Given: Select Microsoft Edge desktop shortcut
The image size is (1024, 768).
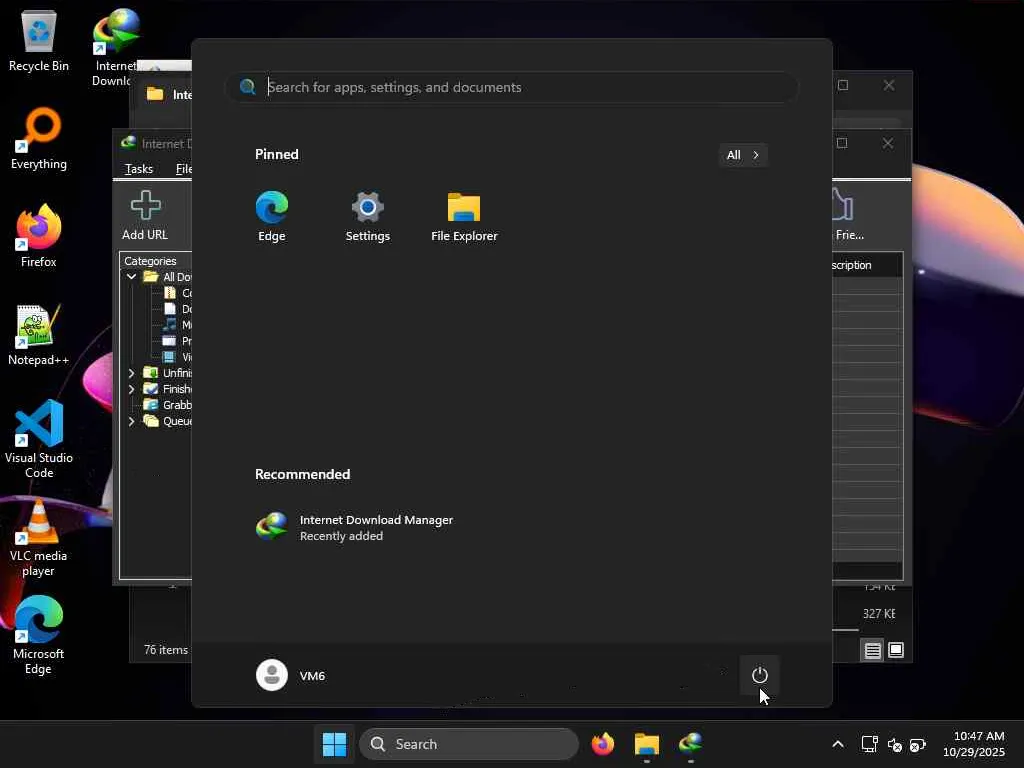Looking at the screenshot, I should pyautogui.click(x=39, y=635).
